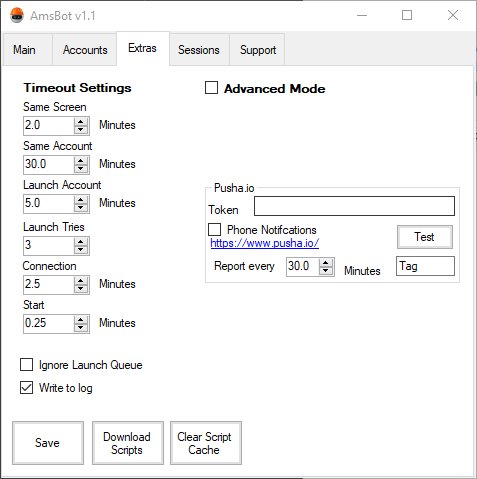Increase the Same Account timeout value
477x479 pixels.
point(81,161)
